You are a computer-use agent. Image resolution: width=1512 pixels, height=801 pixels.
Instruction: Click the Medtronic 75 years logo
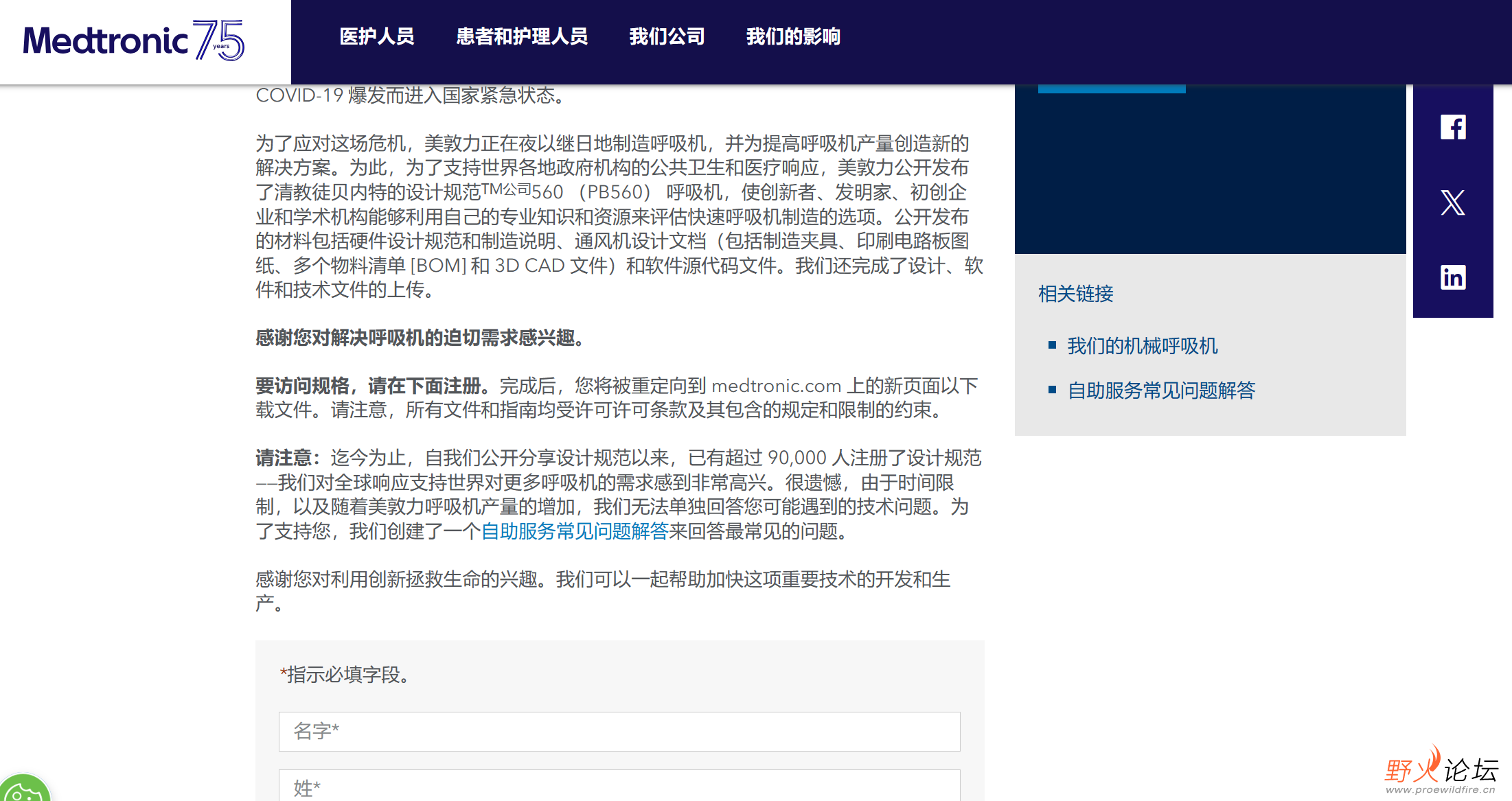(134, 40)
